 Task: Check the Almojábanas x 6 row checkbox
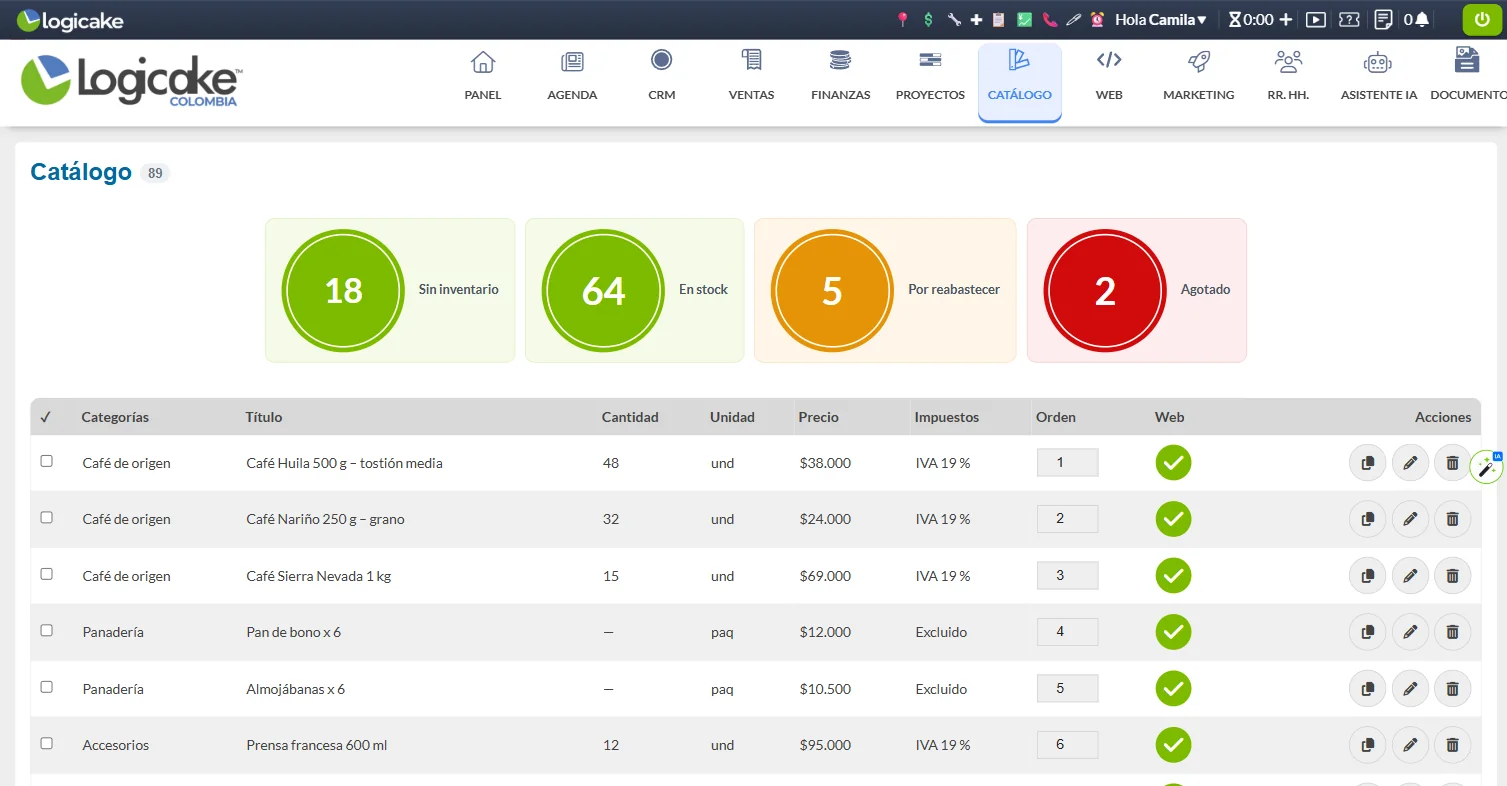(46, 687)
